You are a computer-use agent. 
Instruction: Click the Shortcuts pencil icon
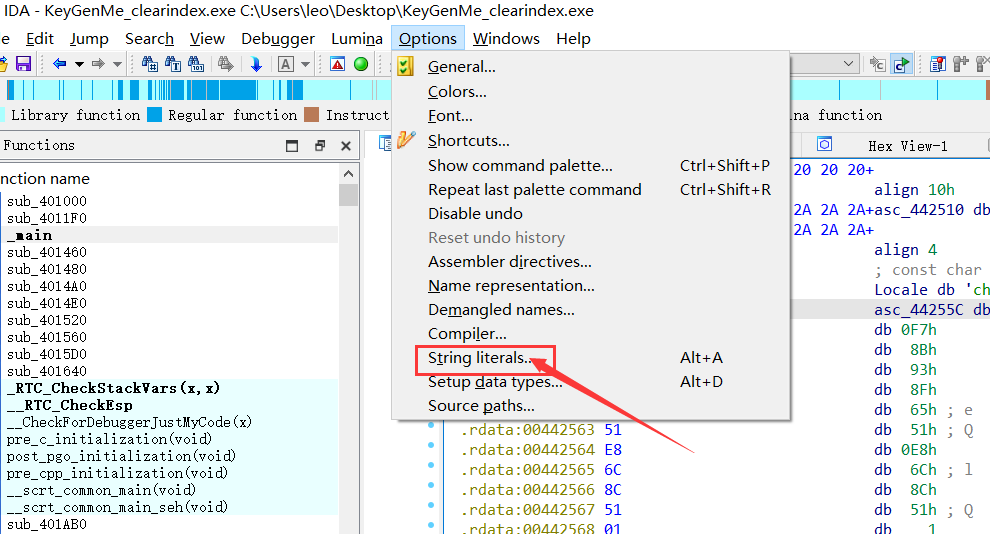[405, 139]
